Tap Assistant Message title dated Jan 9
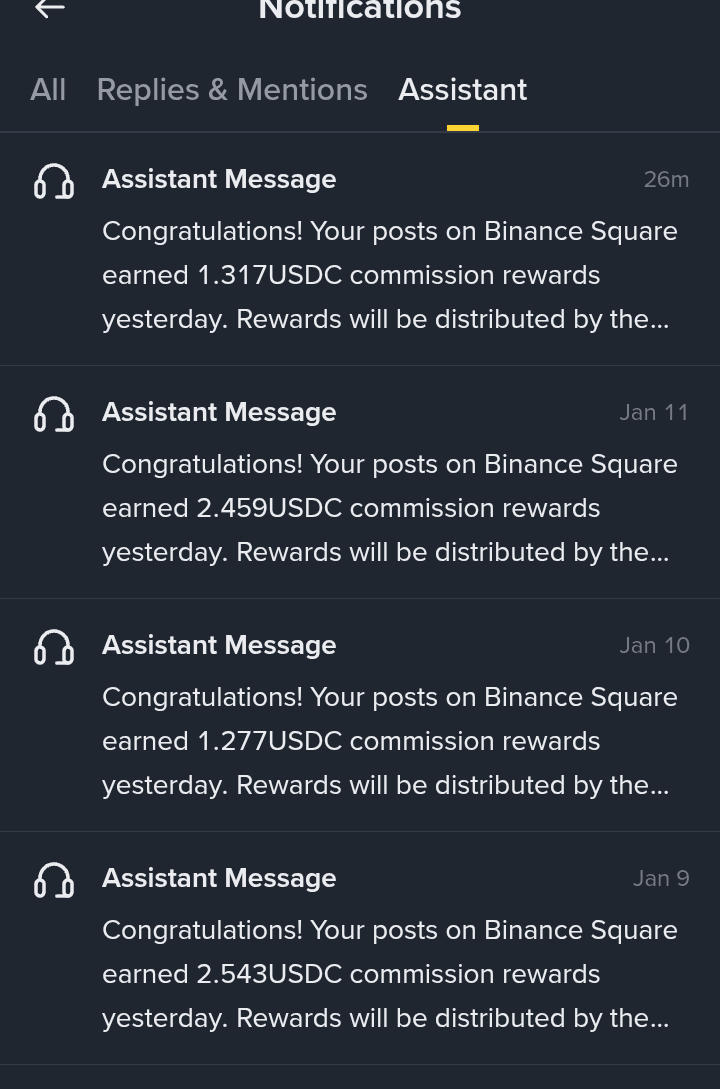Image resolution: width=720 pixels, height=1089 pixels. pyautogui.click(x=219, y=878)
